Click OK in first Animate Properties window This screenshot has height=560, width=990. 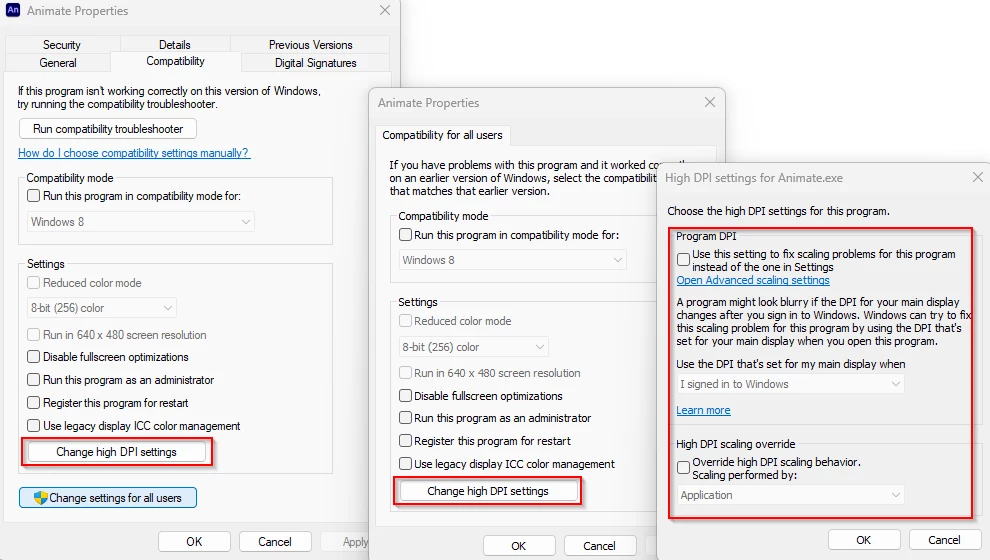(x=194, y=542)
